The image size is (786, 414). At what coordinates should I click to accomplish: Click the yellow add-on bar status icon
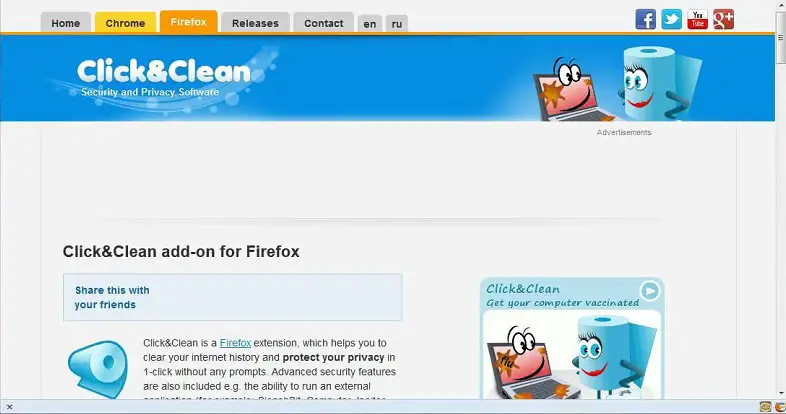[765, 407]
